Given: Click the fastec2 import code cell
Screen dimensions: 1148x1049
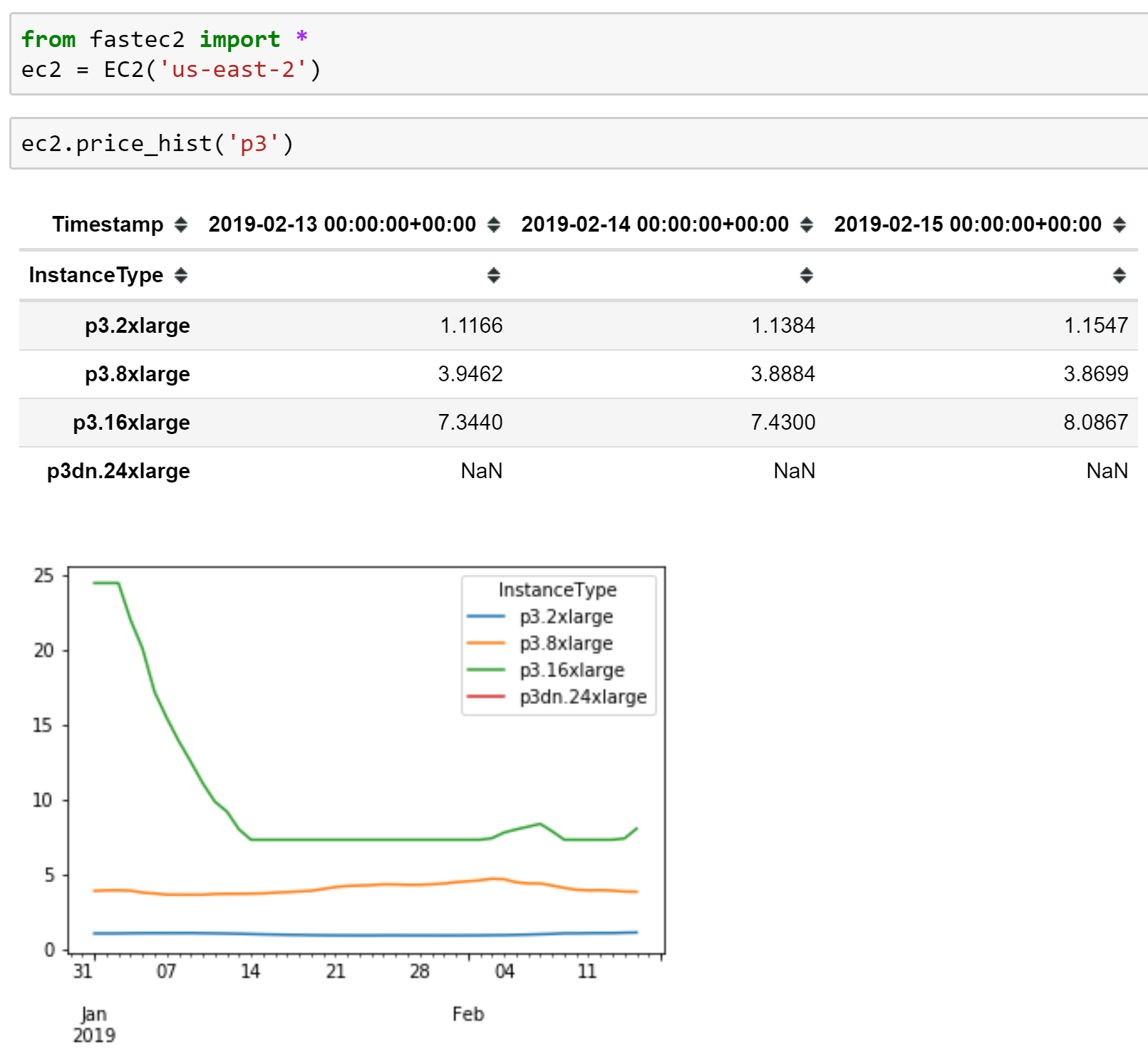Looking at the screenshot, I should tap(570, 54).
